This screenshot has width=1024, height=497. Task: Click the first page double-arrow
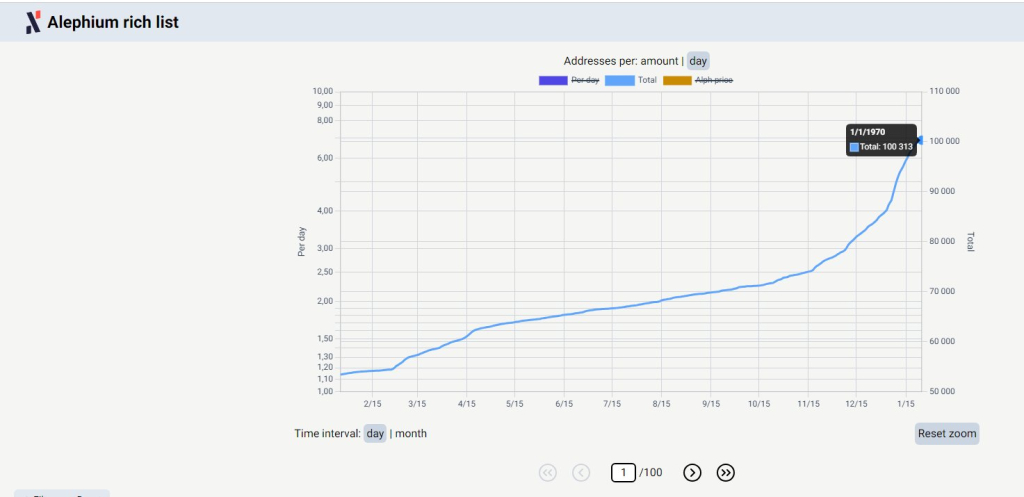tap(547, 472)
